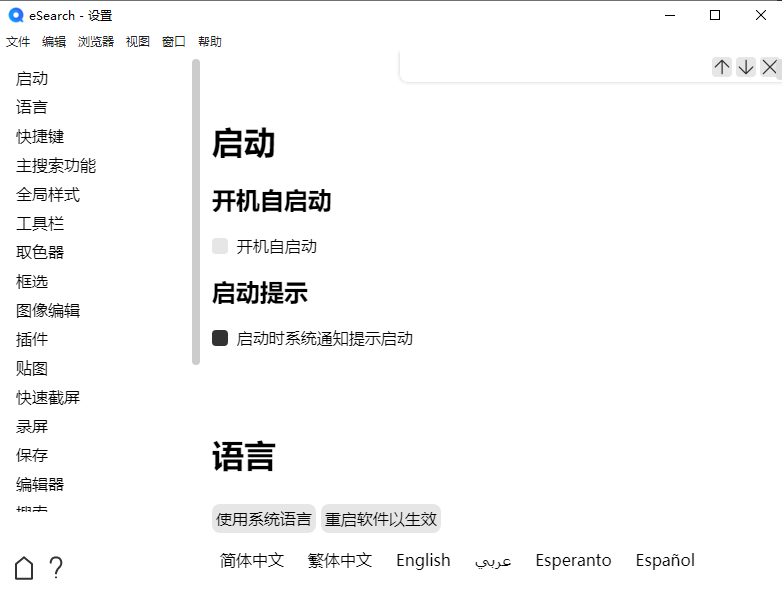Screen dimensions: 782x589
Task: Go to 快速截屏 section in sidebar
Action: tap(48, 397)
